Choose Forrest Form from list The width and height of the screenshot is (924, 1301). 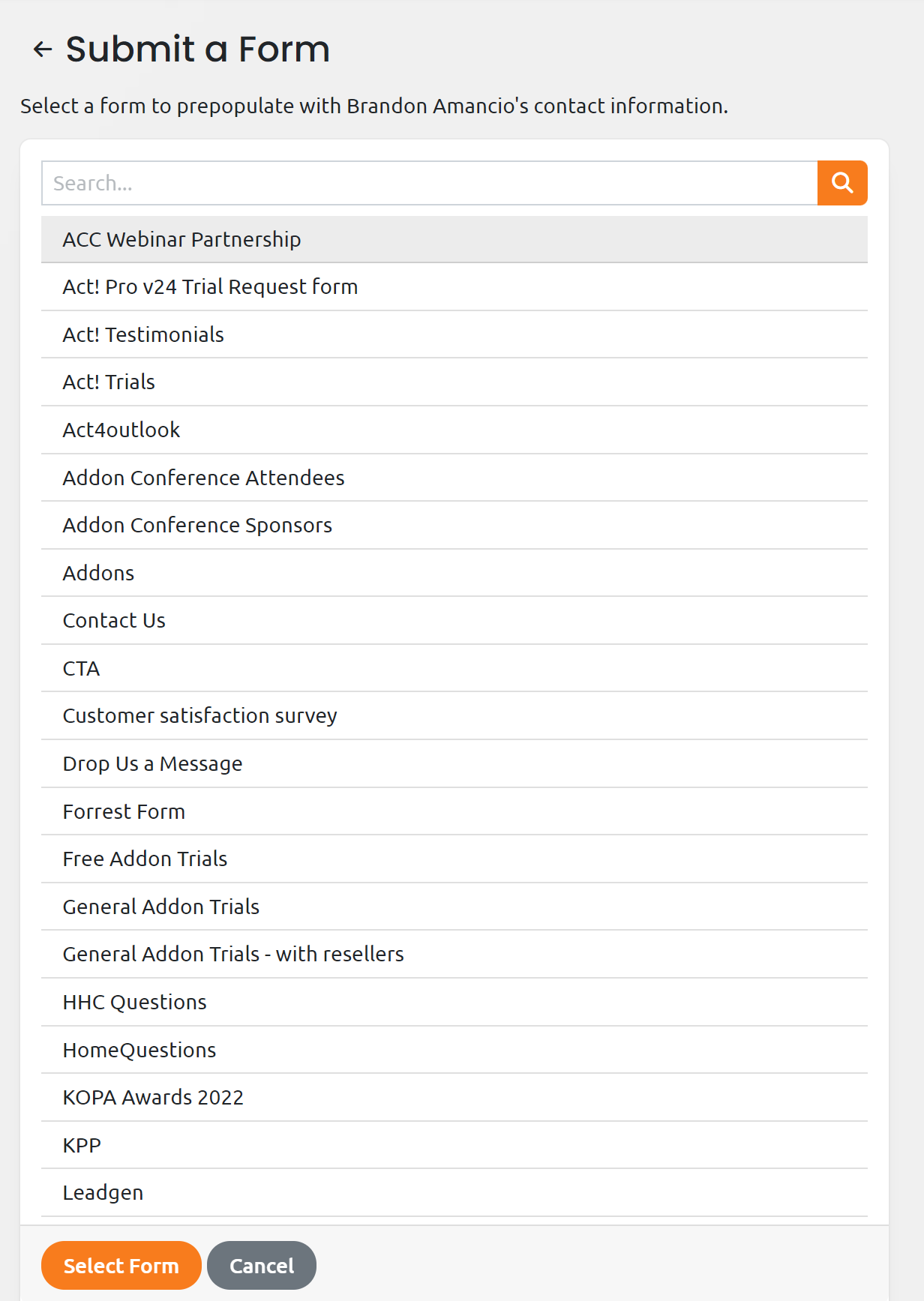click(454, 811)
